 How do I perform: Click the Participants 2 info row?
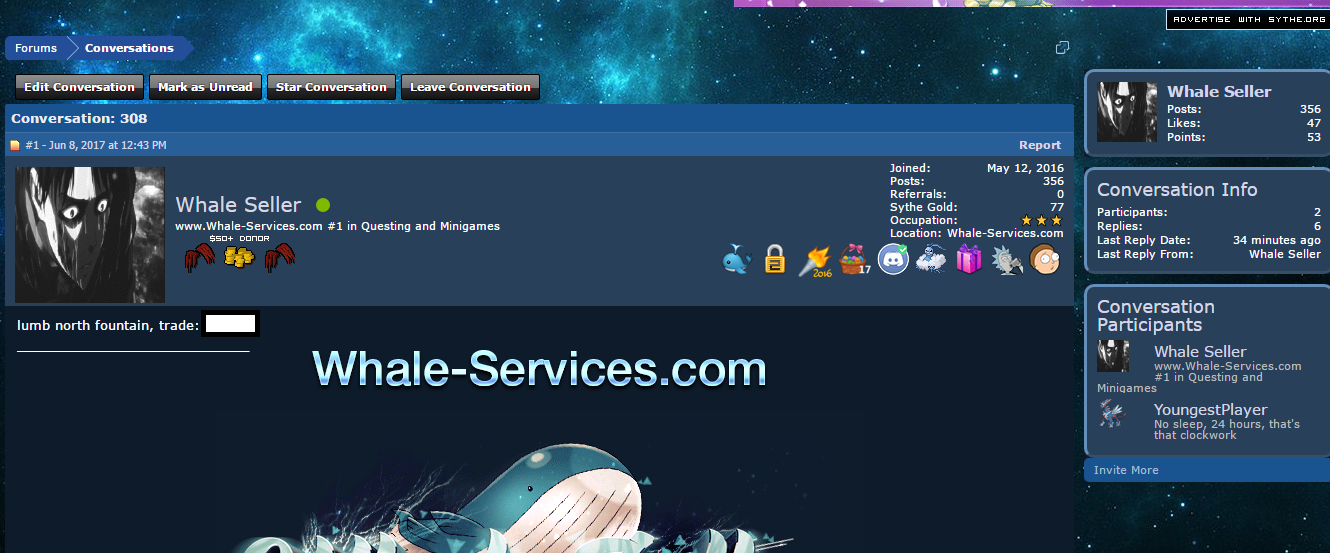coord(1209,212)
